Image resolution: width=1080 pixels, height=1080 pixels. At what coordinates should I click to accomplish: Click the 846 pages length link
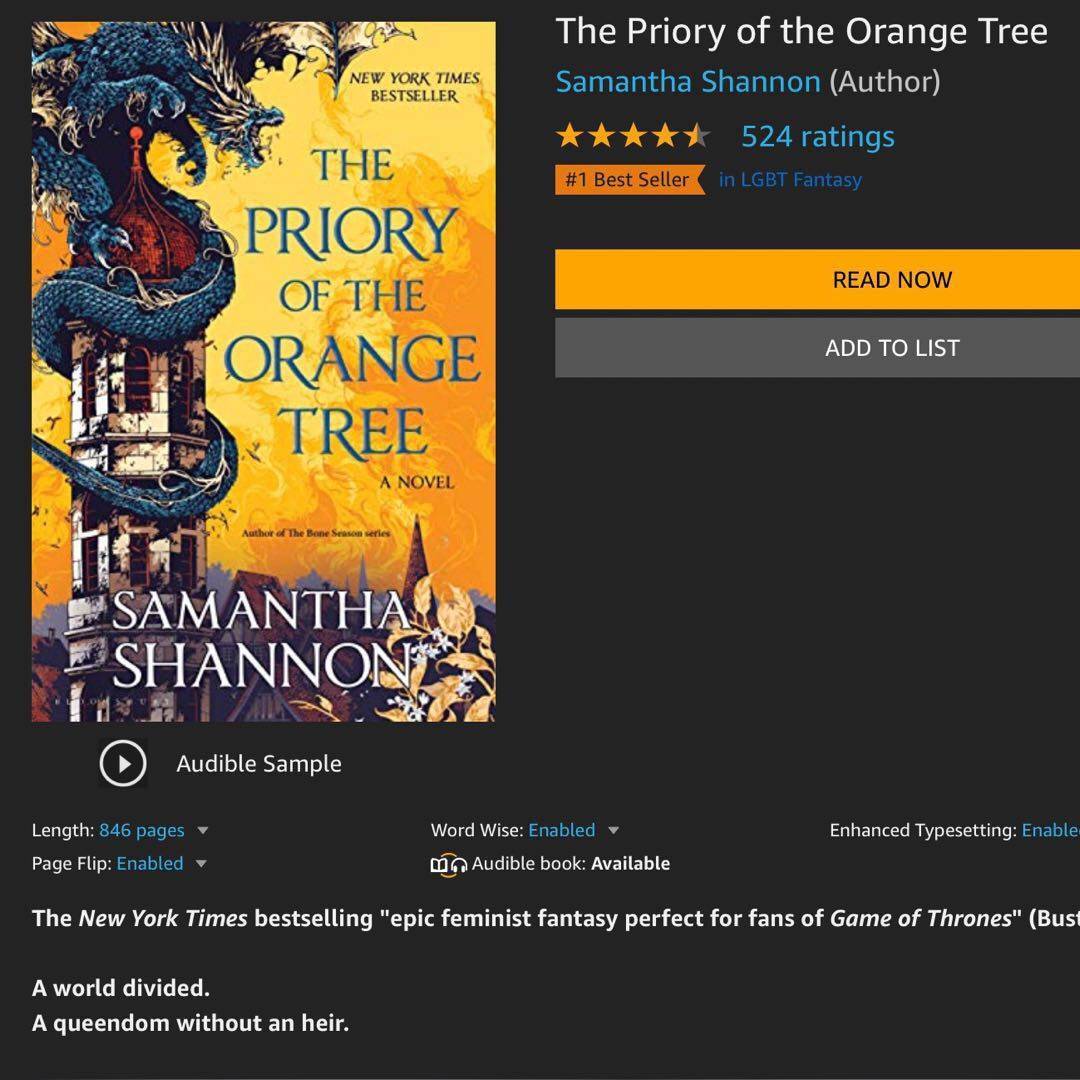(x=141, y=831)
